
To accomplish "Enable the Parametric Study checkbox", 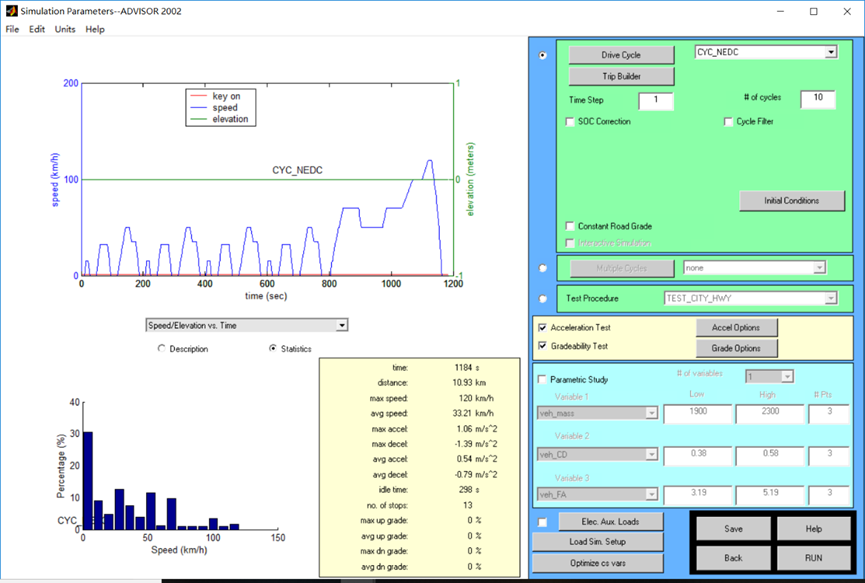I will (543, 380).
